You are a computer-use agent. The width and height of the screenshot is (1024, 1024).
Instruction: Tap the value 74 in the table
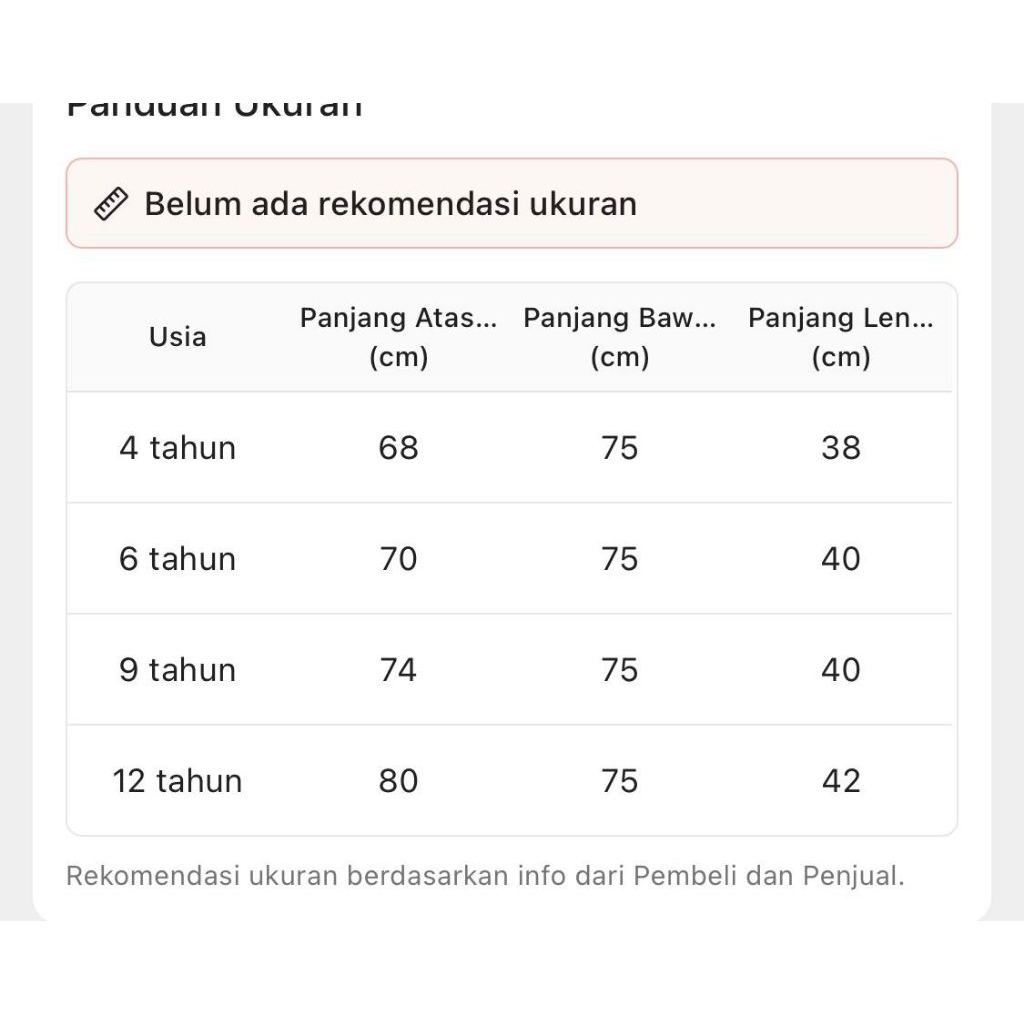click(x=398, y=670)
